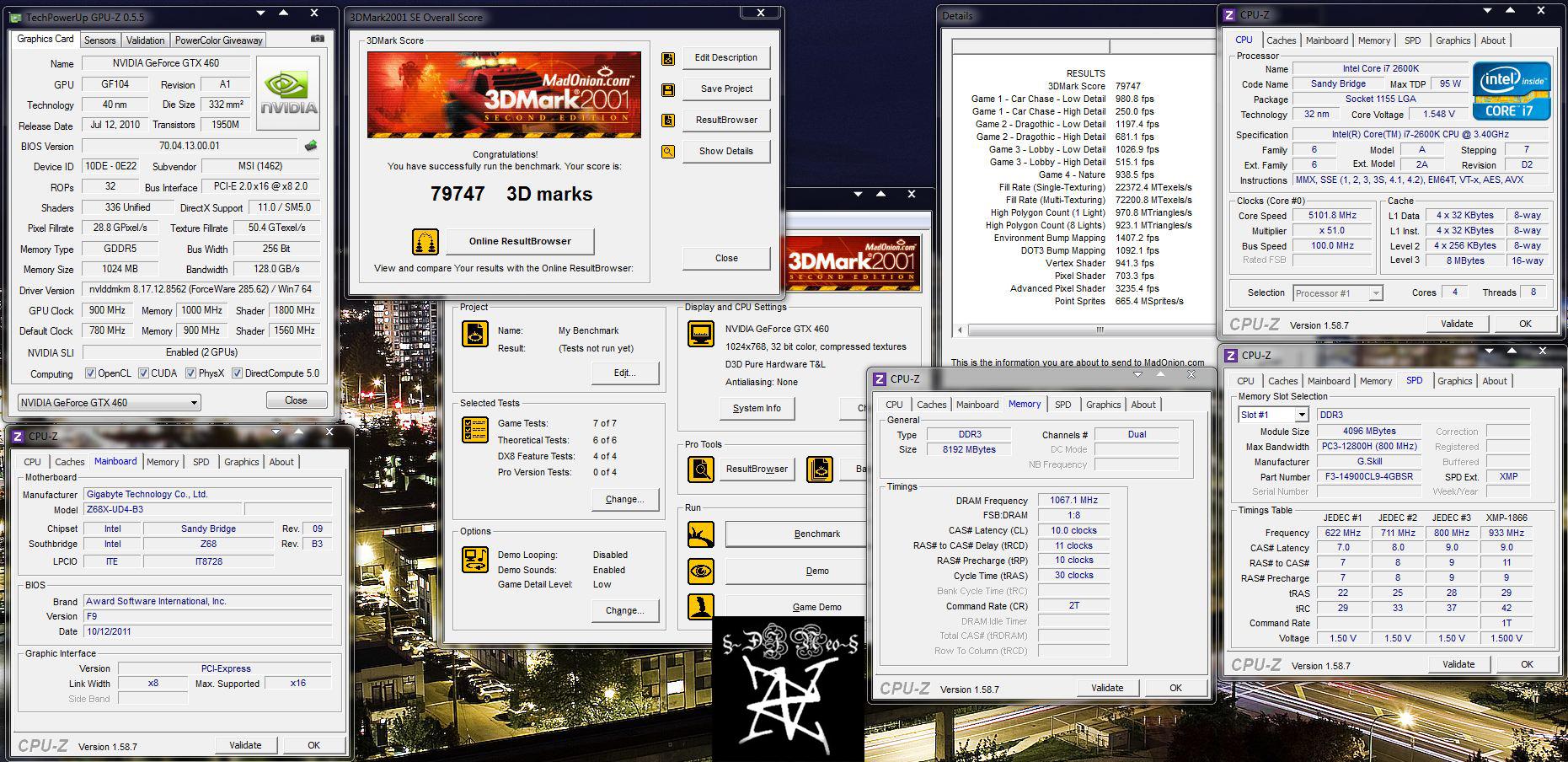The image size is (1568, 762).
Task: Click the Show Details magnifier icon
Action: pyautogui.click(x=668, y=152)
